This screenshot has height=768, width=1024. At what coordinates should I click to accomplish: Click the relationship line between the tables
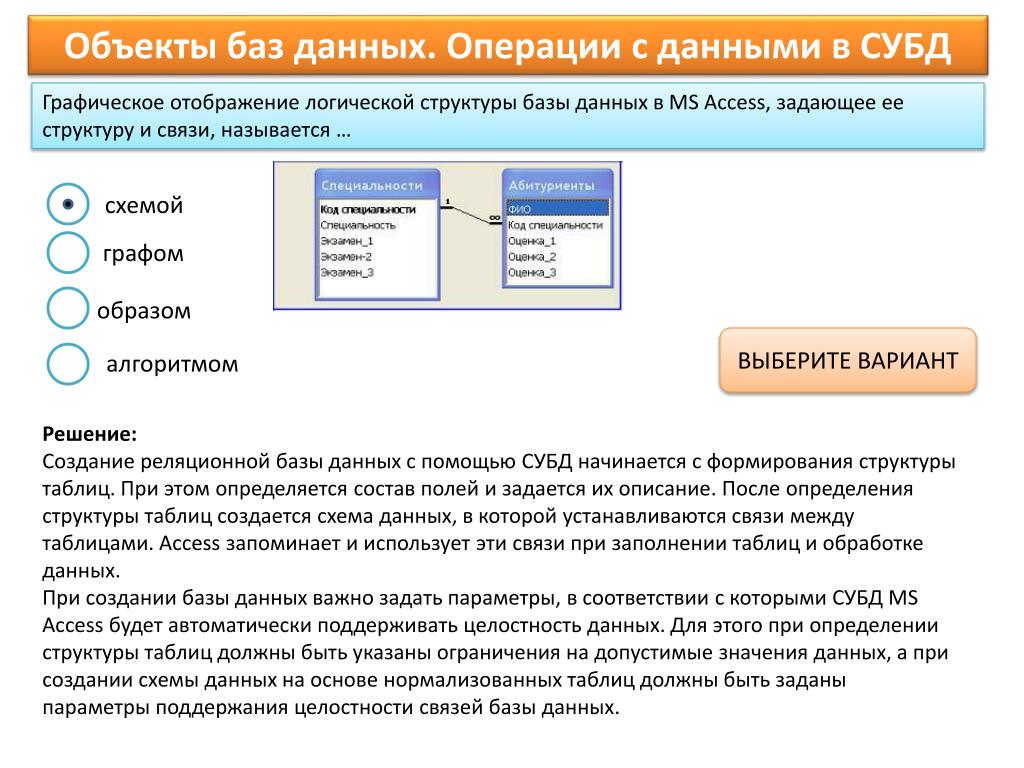471,216
